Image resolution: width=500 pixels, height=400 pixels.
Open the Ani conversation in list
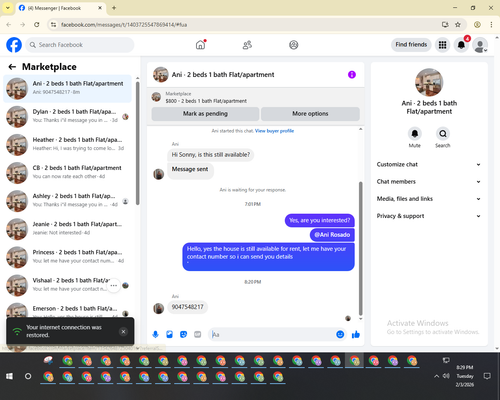point(67,88)
